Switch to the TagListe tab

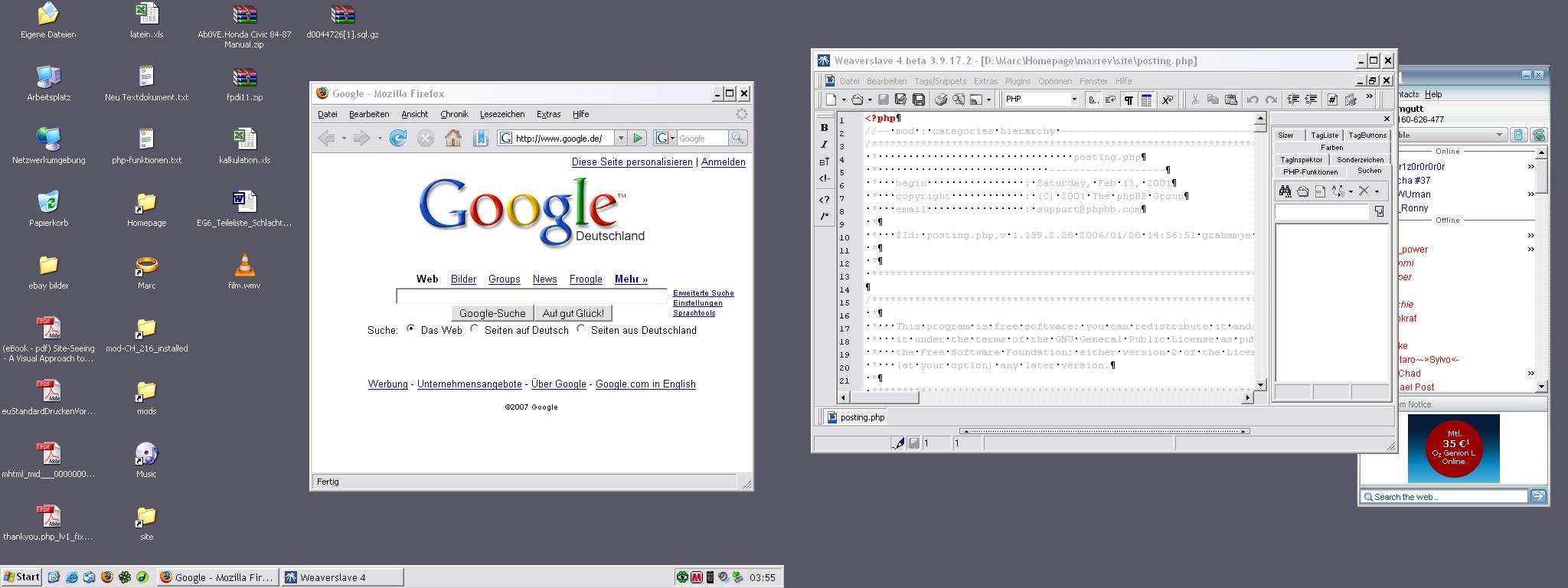click(x=1325, y=136)
